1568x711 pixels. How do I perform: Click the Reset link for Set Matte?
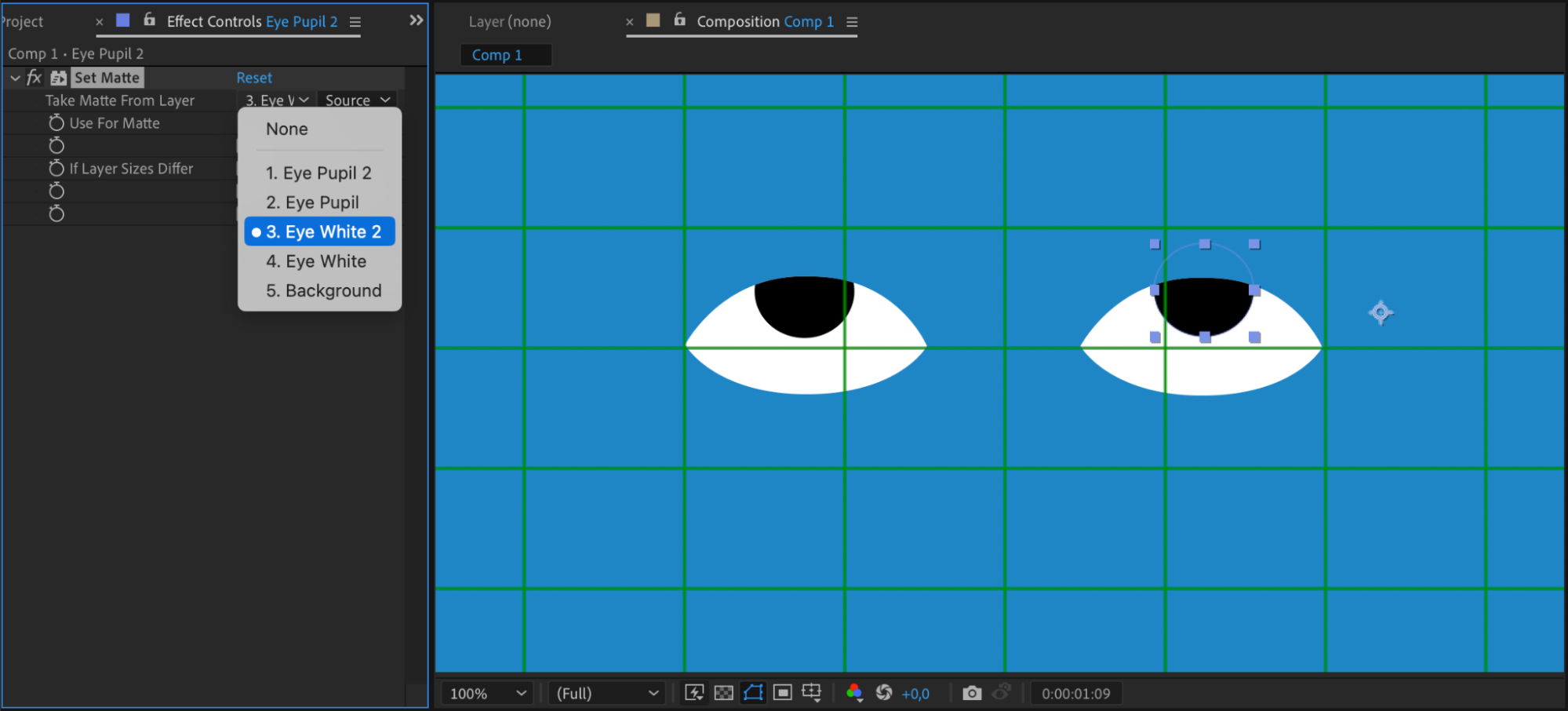click(x=254, y=78)
